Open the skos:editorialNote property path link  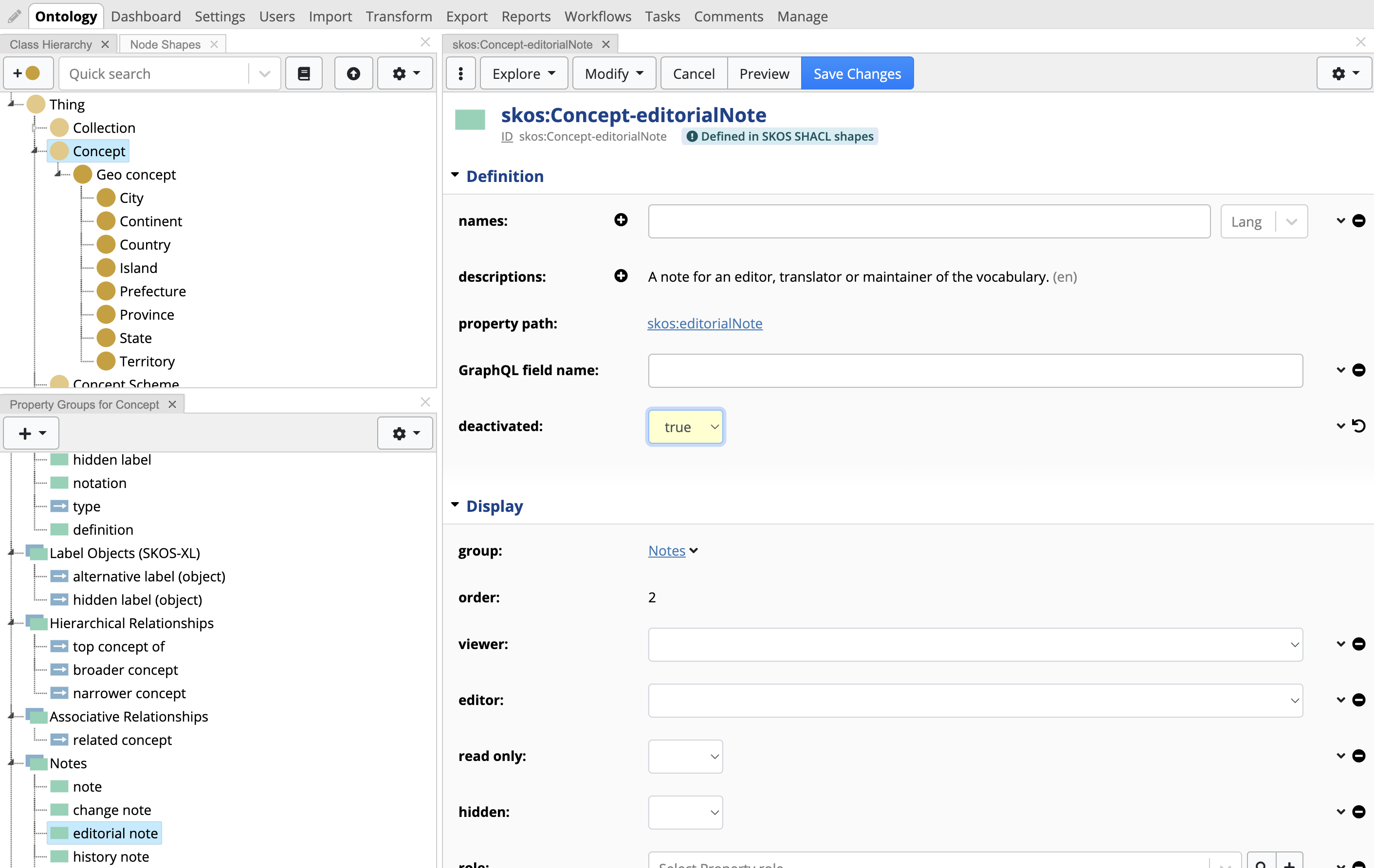(704, 324)
